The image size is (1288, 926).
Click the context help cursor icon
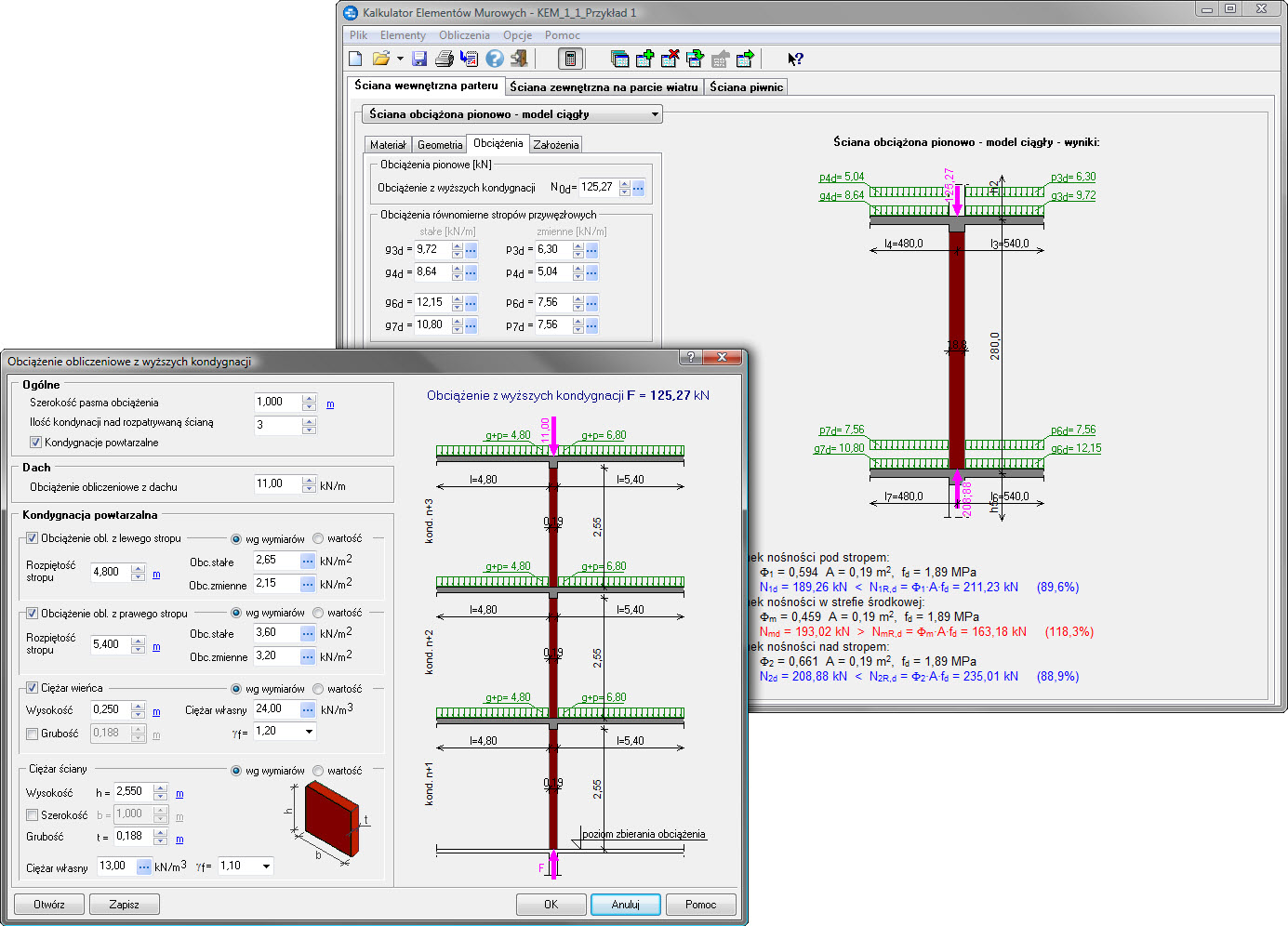pos(795,59)
